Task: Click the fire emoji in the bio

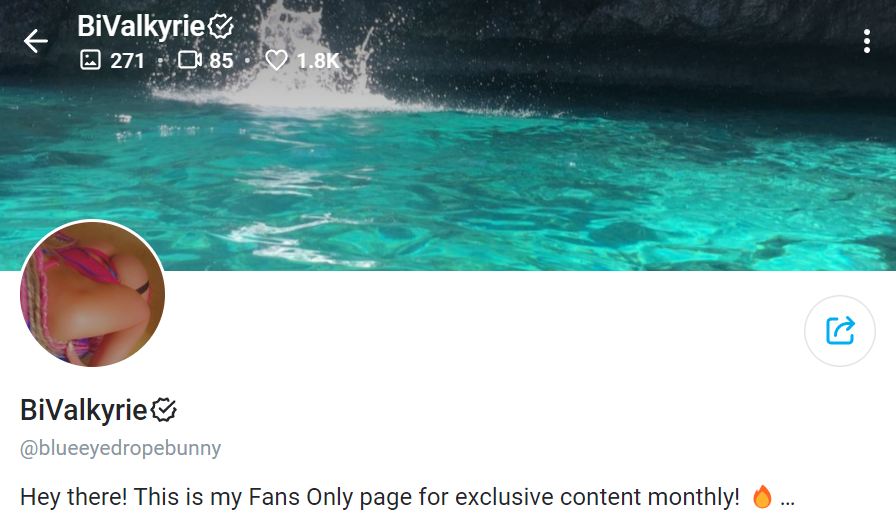Action: (762, 496)
